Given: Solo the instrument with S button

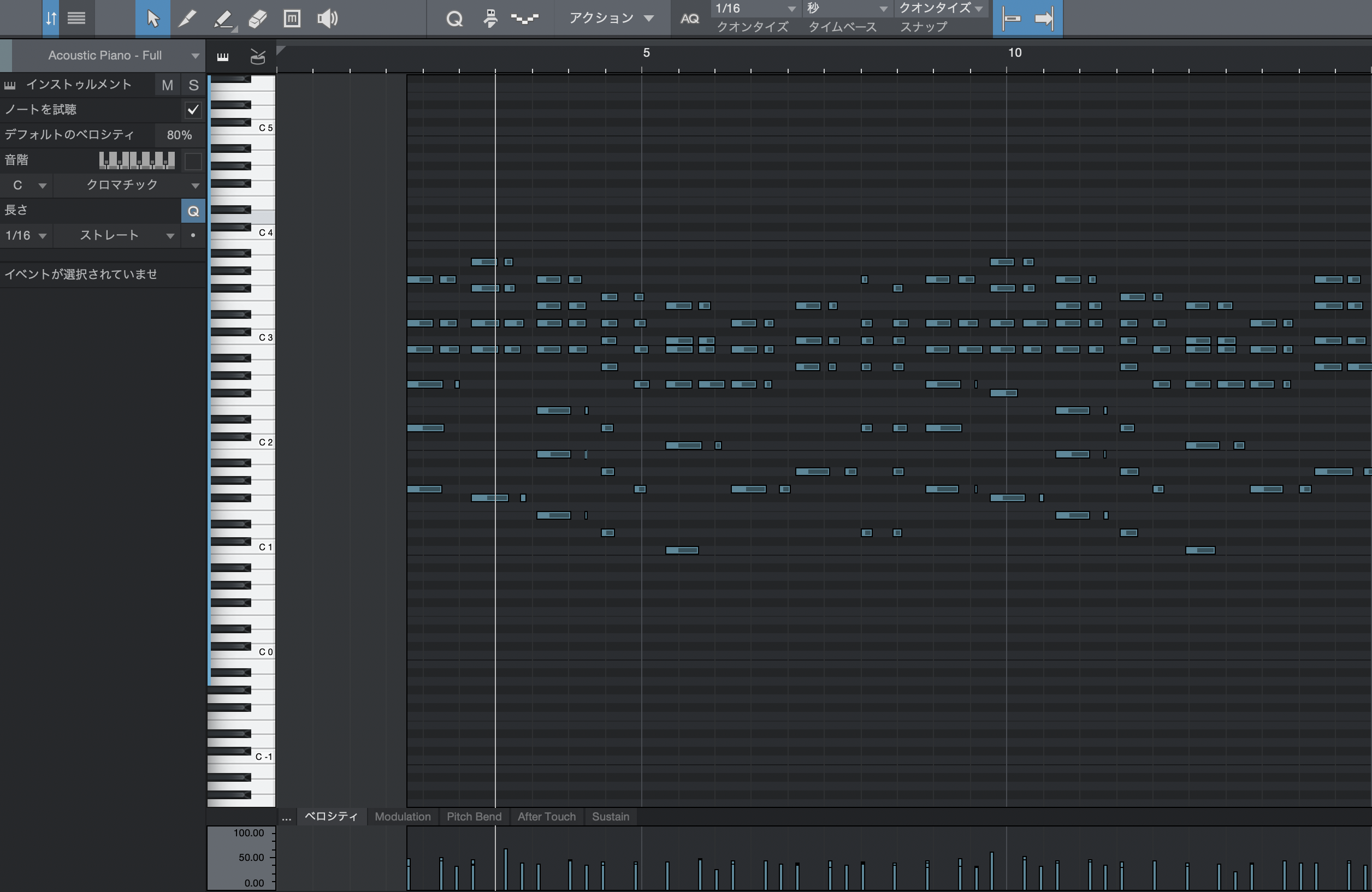Looking at the screenshot, I should click(x=194, y=85).
